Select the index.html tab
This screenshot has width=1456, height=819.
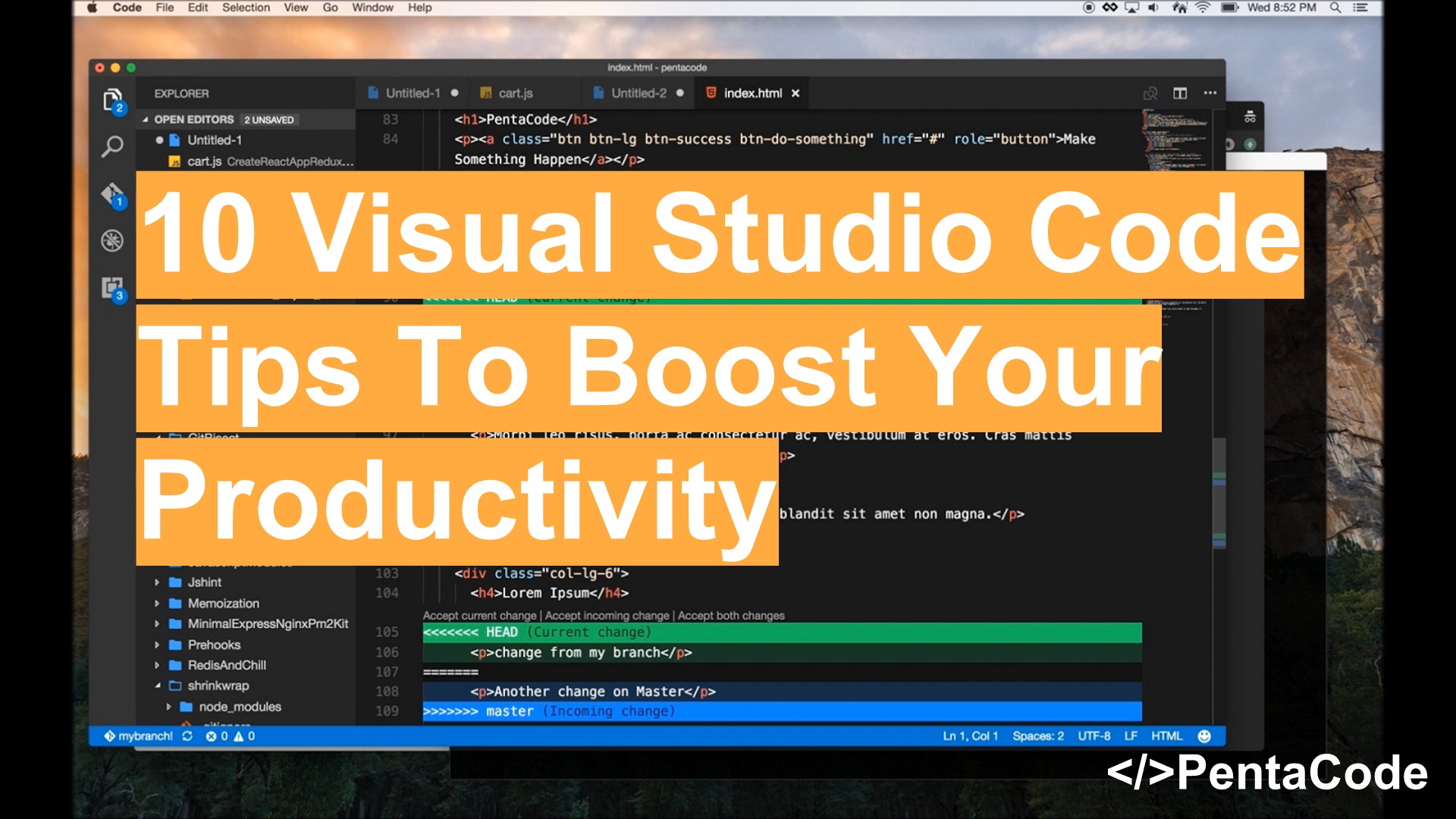pyautogui.click(x=752, y=93)
